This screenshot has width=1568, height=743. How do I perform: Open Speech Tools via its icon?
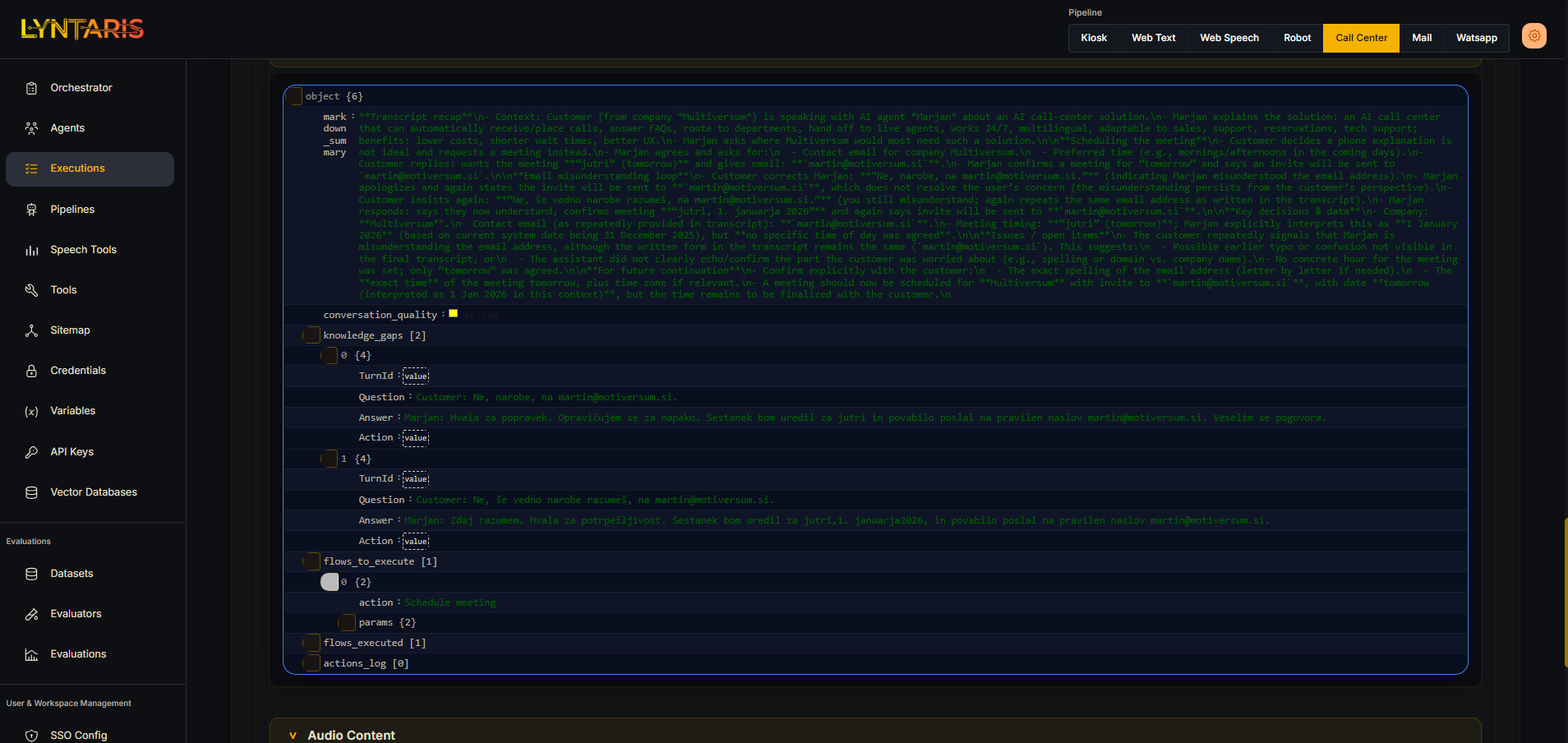[x=31, y=250]
